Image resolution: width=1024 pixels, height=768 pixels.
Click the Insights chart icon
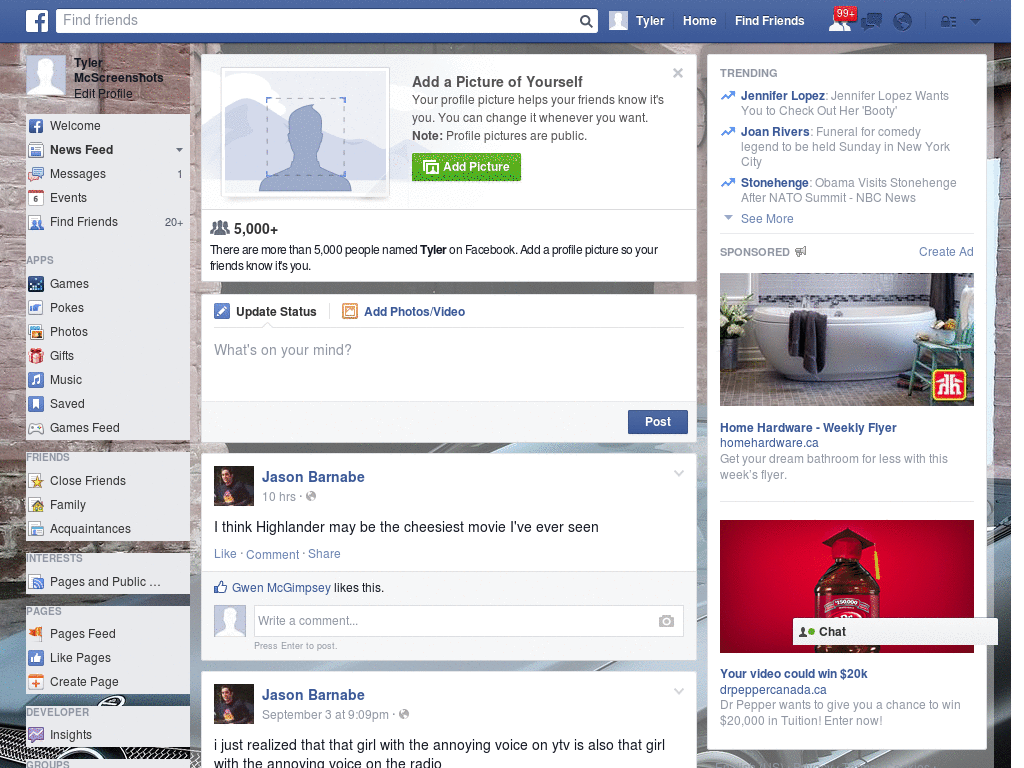pos(36,735)
